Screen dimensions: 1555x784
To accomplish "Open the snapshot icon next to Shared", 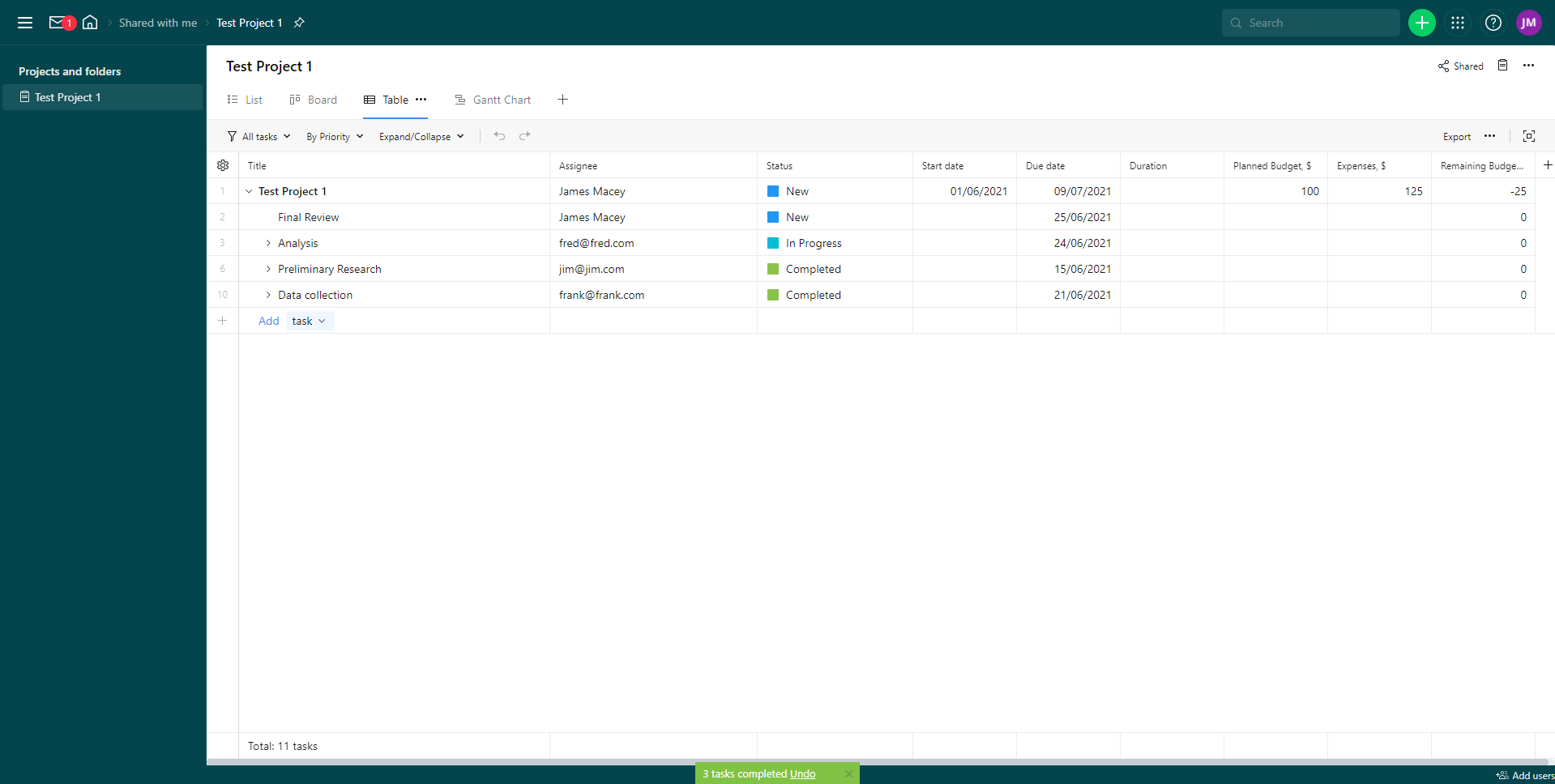I will pos(1503,66).
